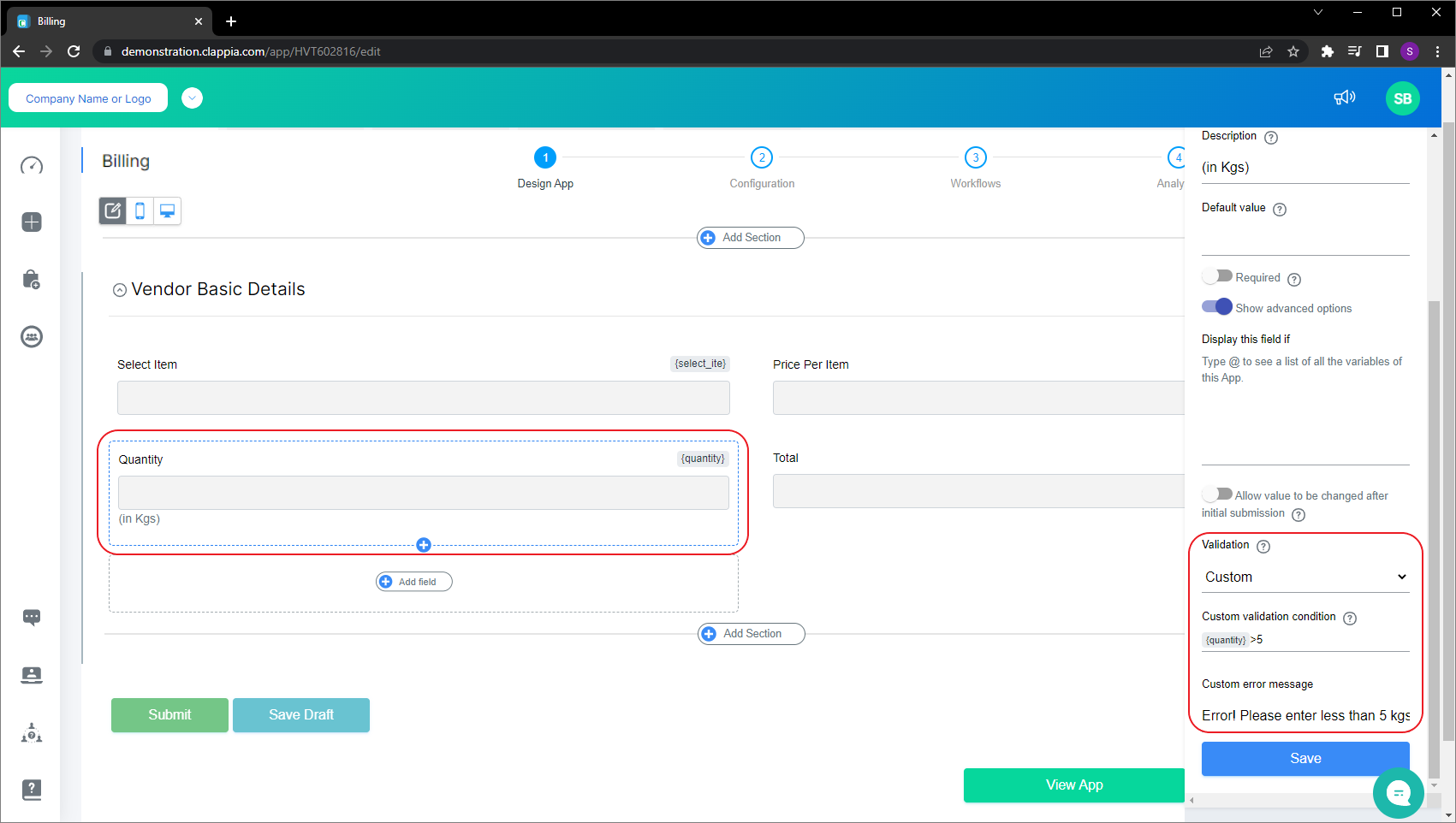
Task: Click the browser address bar URL
Action: tap(251, 51)
